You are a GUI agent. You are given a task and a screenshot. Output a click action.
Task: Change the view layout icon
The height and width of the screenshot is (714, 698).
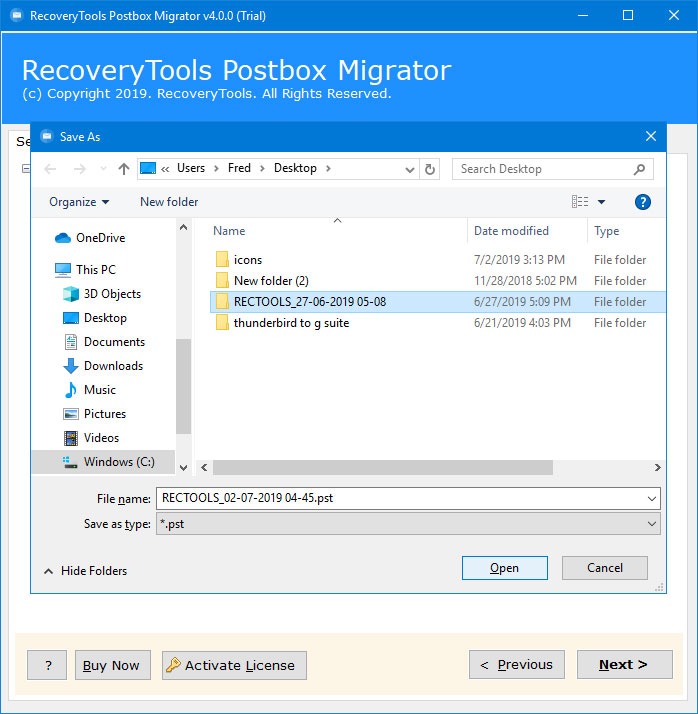coord(580,202)
